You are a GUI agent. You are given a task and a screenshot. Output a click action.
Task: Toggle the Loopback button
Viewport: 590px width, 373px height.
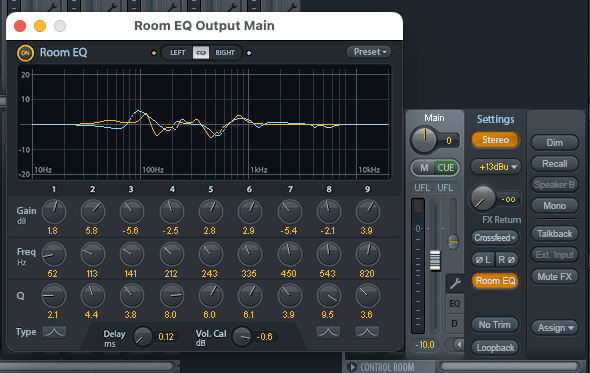click(x=495, y=348)
